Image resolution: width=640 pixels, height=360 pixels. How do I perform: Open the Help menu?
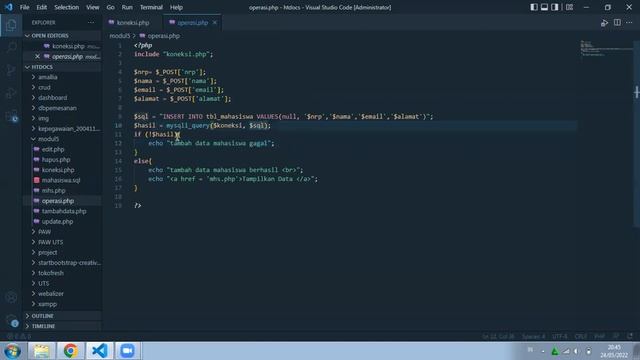point(176,7)
